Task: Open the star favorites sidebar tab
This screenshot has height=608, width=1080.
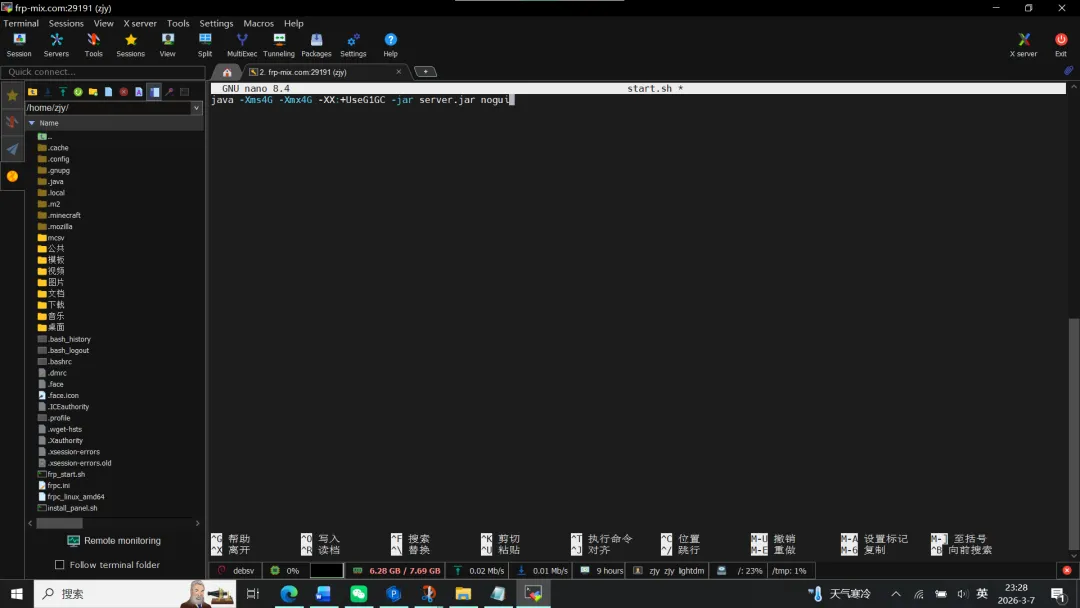Action: [x=12, y=95]
